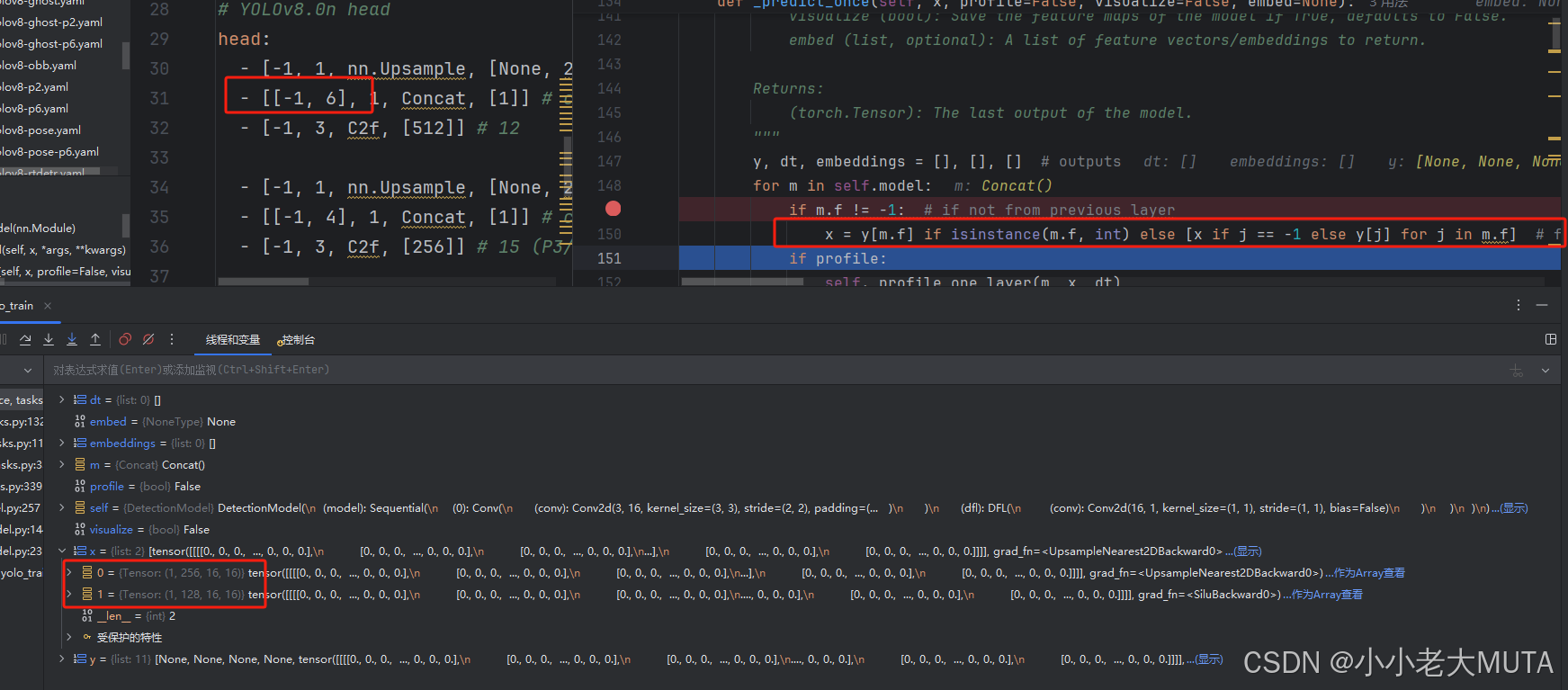Open yolov8-pose.yaml in project tree
Image resolution: width=1568 pixels, height=690 pixels.
40,130
